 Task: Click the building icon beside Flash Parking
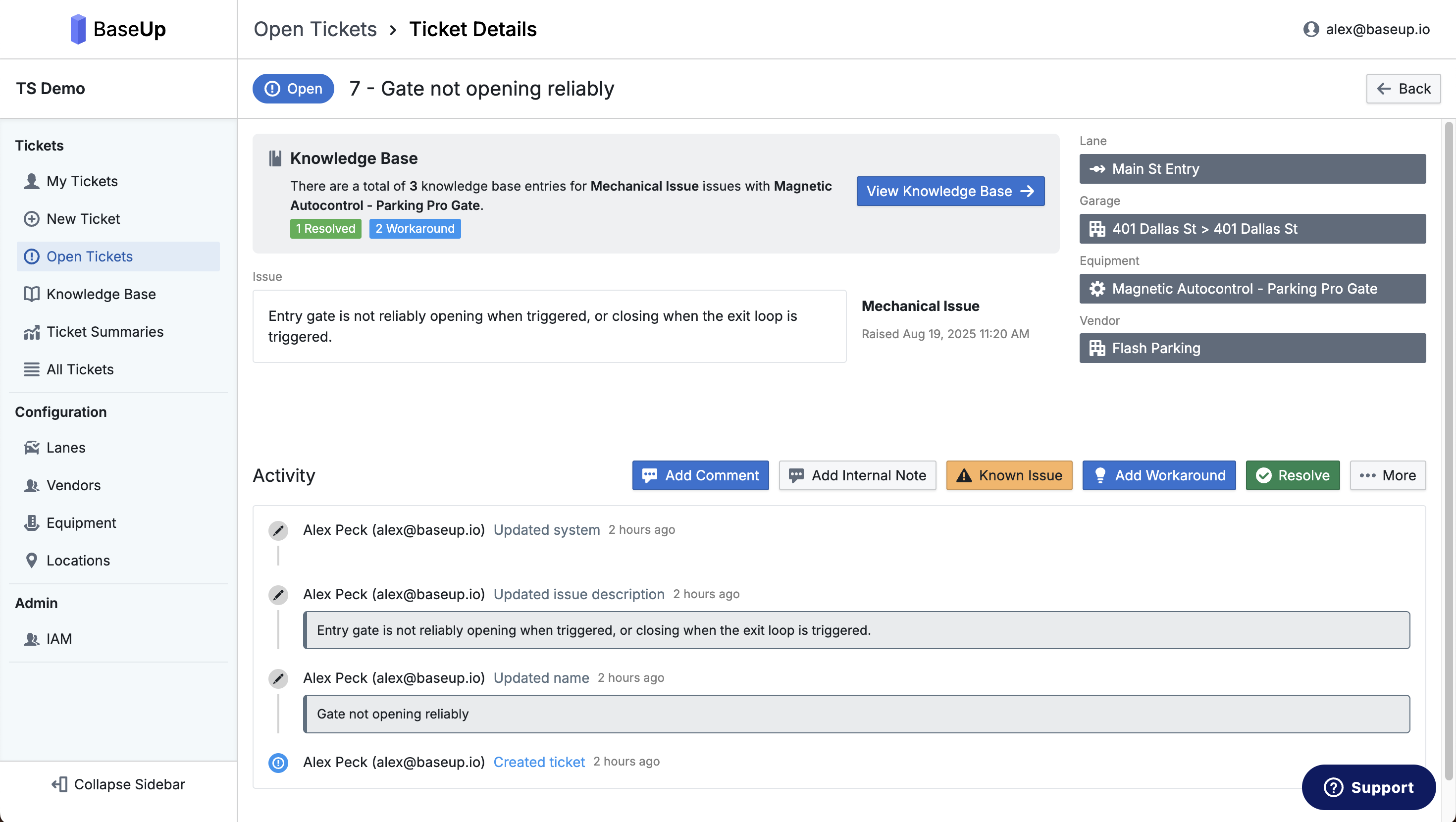1097,348
